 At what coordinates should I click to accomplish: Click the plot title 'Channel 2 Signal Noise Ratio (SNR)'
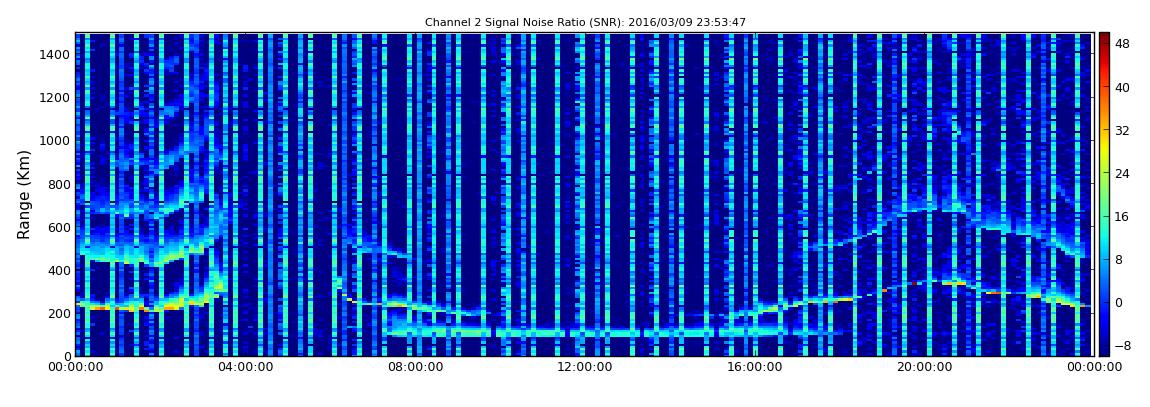585,23
